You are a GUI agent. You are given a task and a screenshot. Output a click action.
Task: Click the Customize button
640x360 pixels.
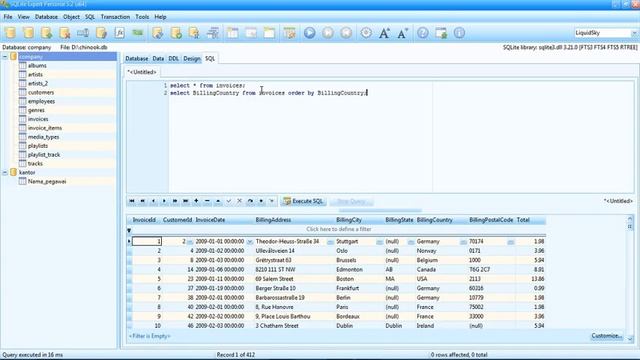click(x=607, y=336)
